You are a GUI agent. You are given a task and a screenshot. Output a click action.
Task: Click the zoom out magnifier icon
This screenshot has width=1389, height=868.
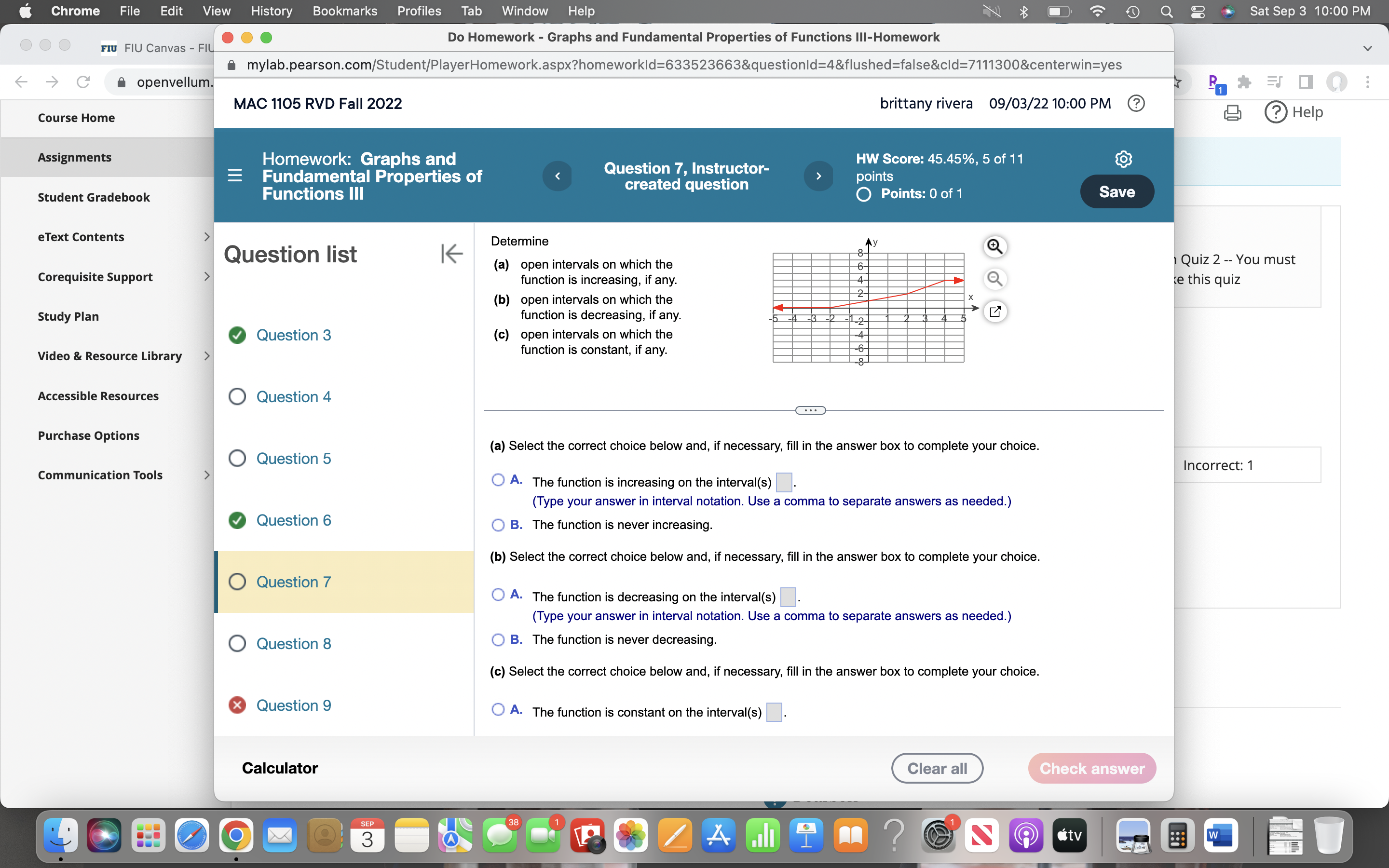click(994, 279)
